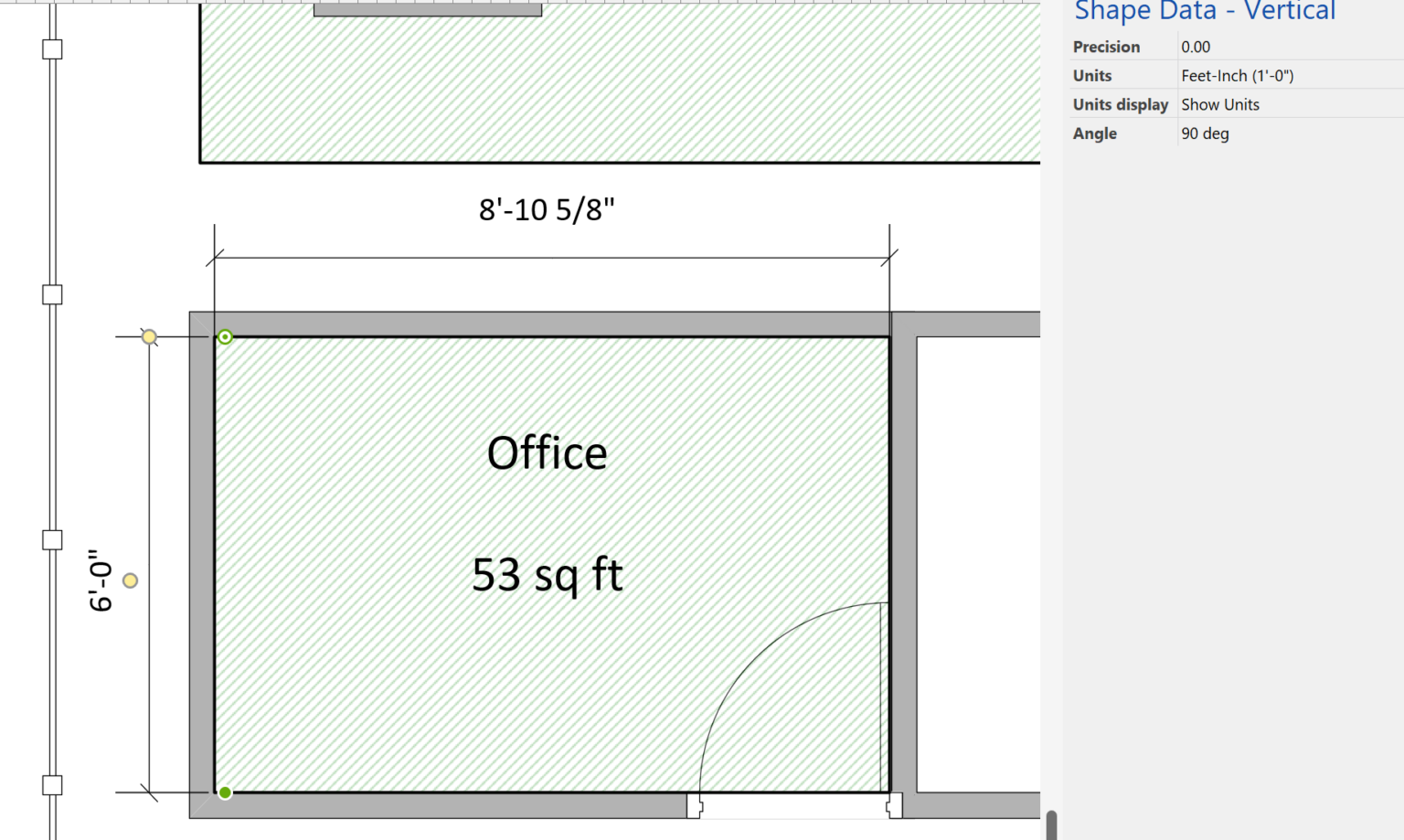Click the Precision field showing 0.00
The width and height of the screenshot is (1404, 840).
1196,47
